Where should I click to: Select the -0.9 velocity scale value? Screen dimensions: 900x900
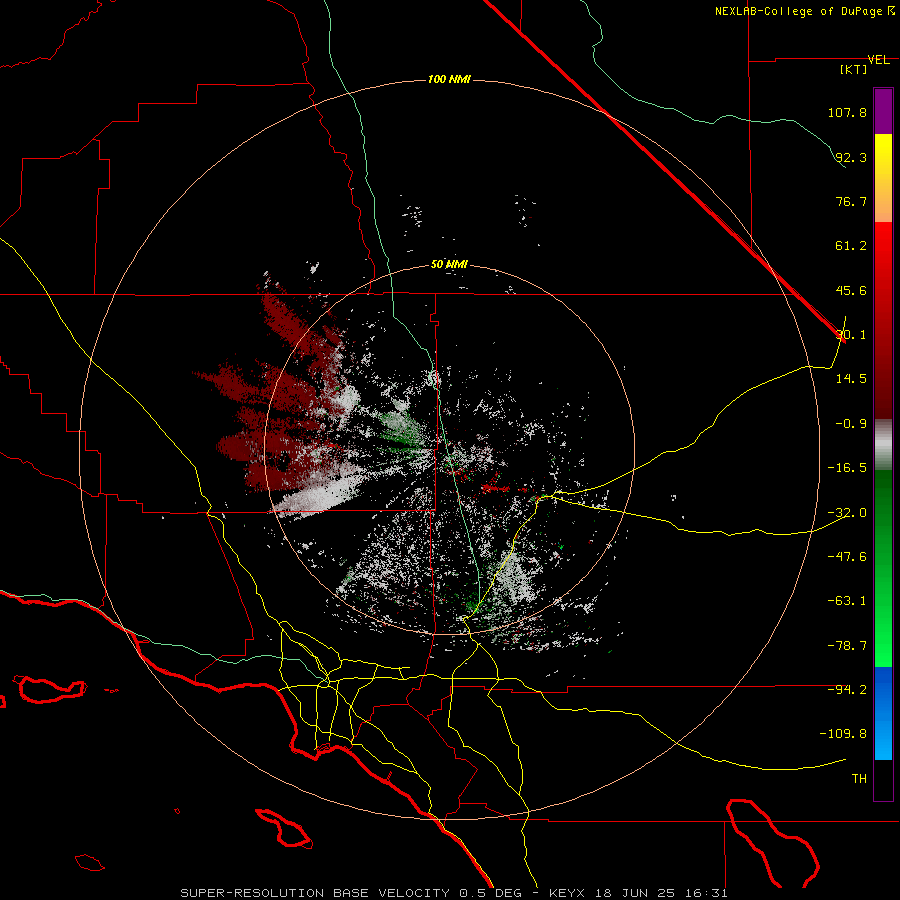(x=851, y=424)
